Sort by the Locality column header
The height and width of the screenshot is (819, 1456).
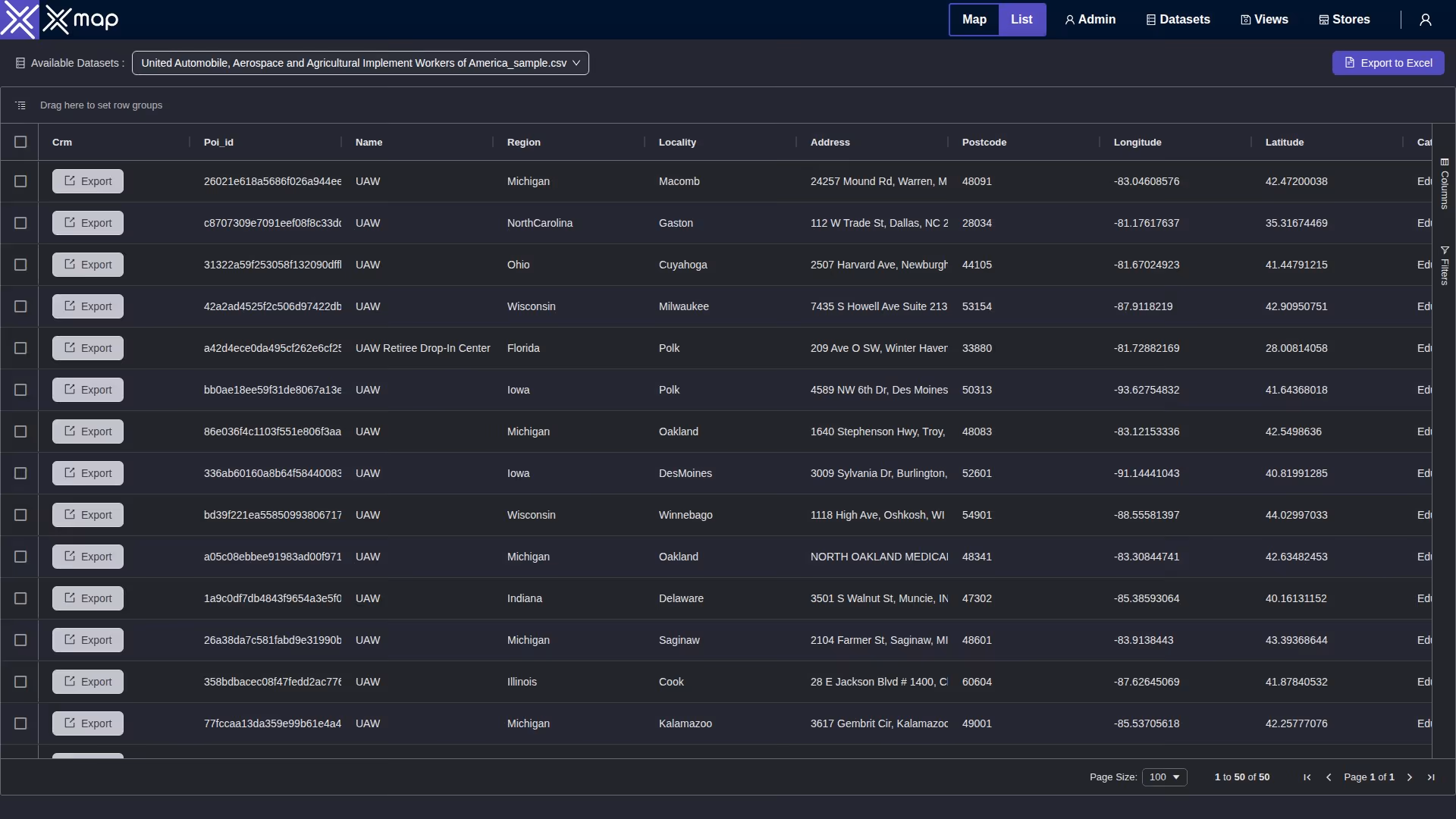click(677, 143)
